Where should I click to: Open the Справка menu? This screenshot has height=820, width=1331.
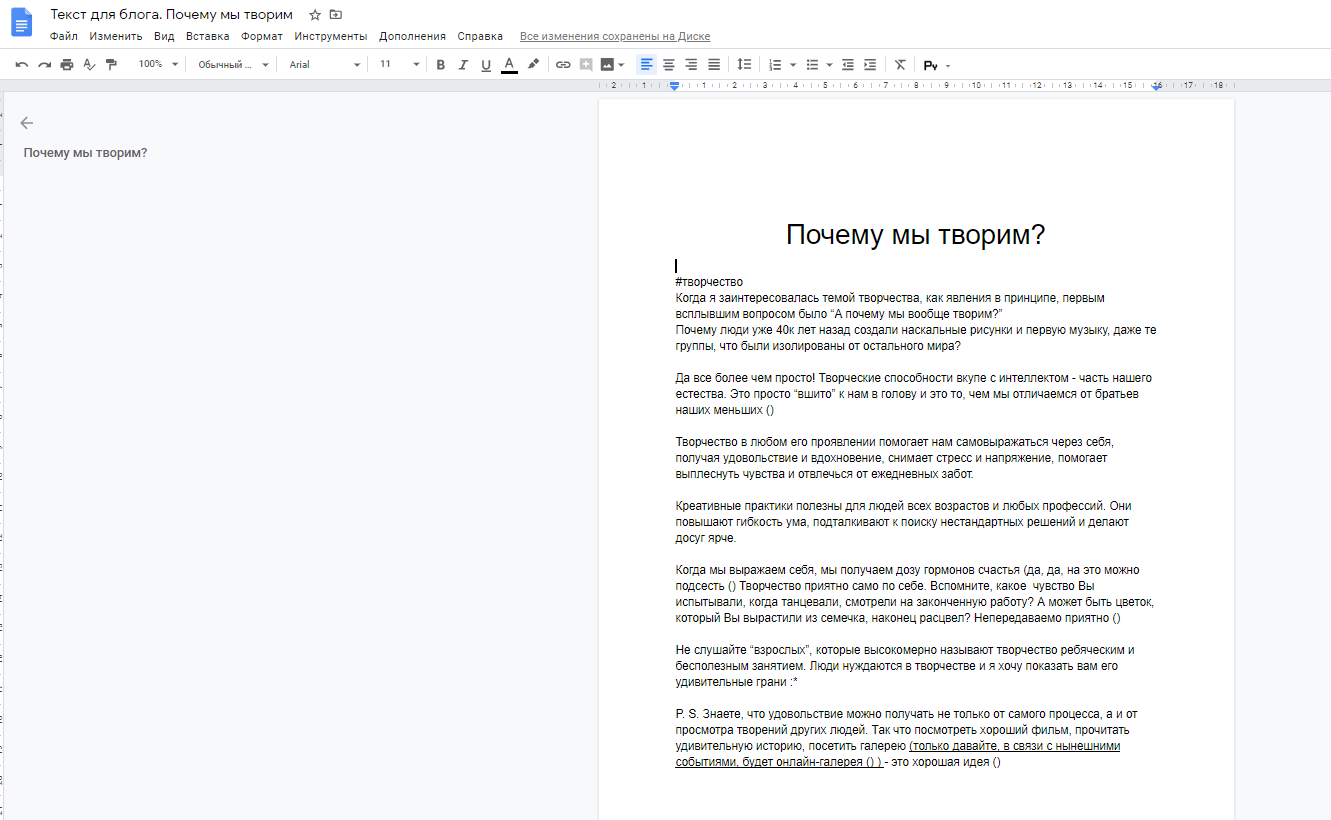480,36
